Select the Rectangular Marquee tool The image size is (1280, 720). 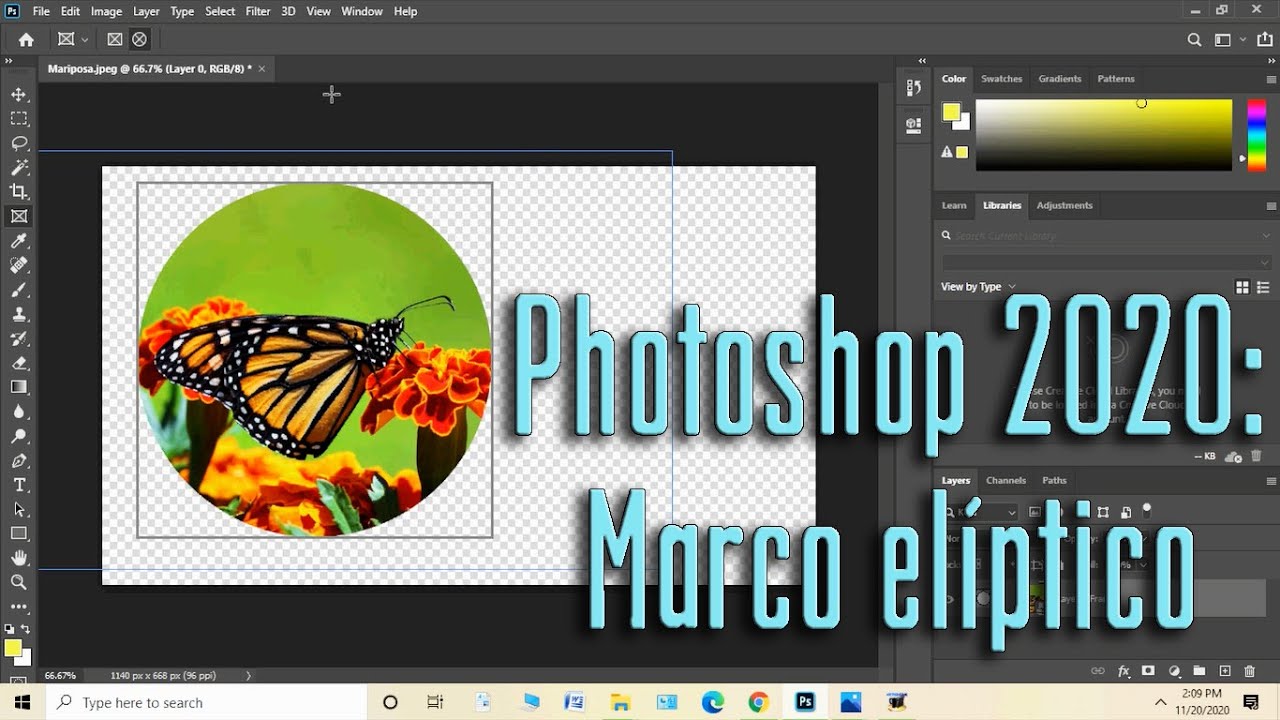tap(19, 118)
